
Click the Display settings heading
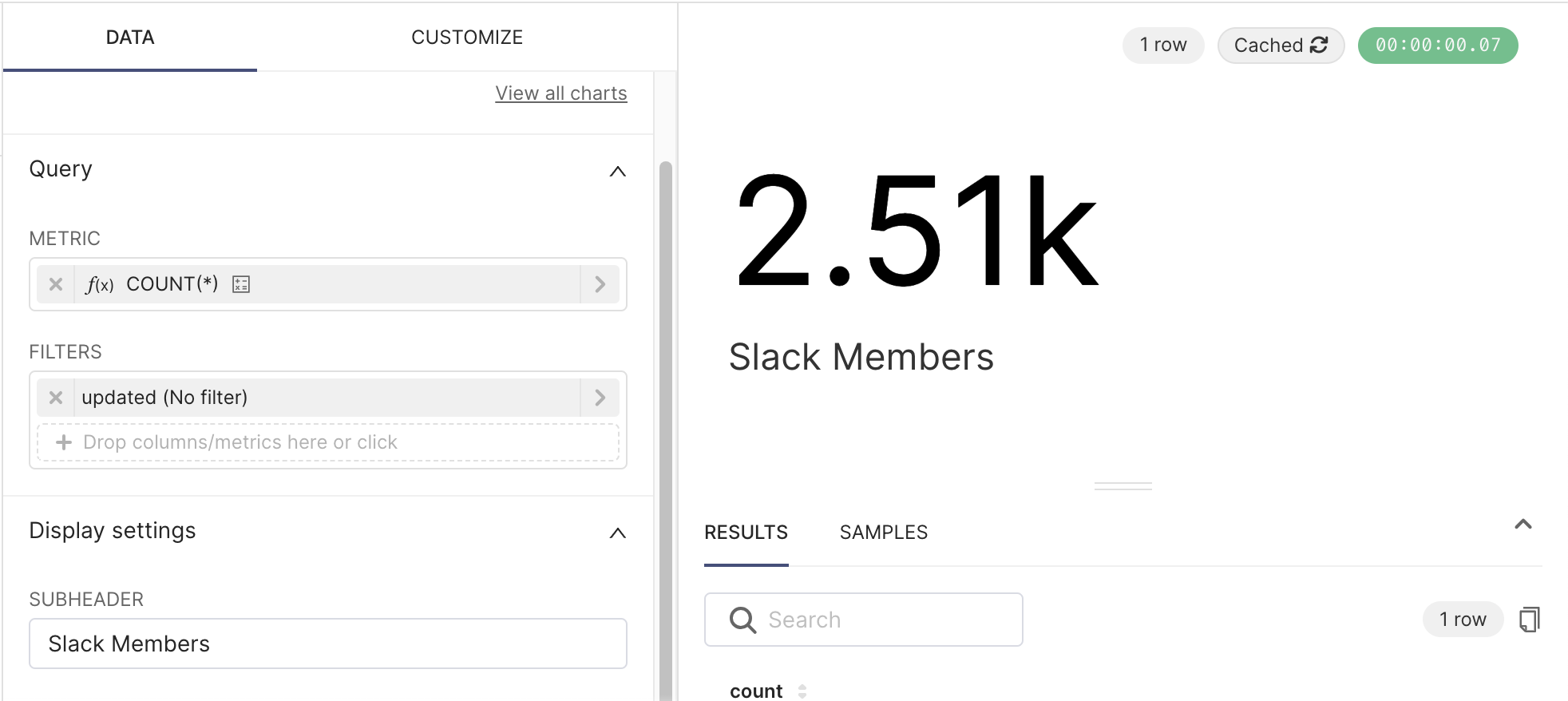(x=113, y=531)
